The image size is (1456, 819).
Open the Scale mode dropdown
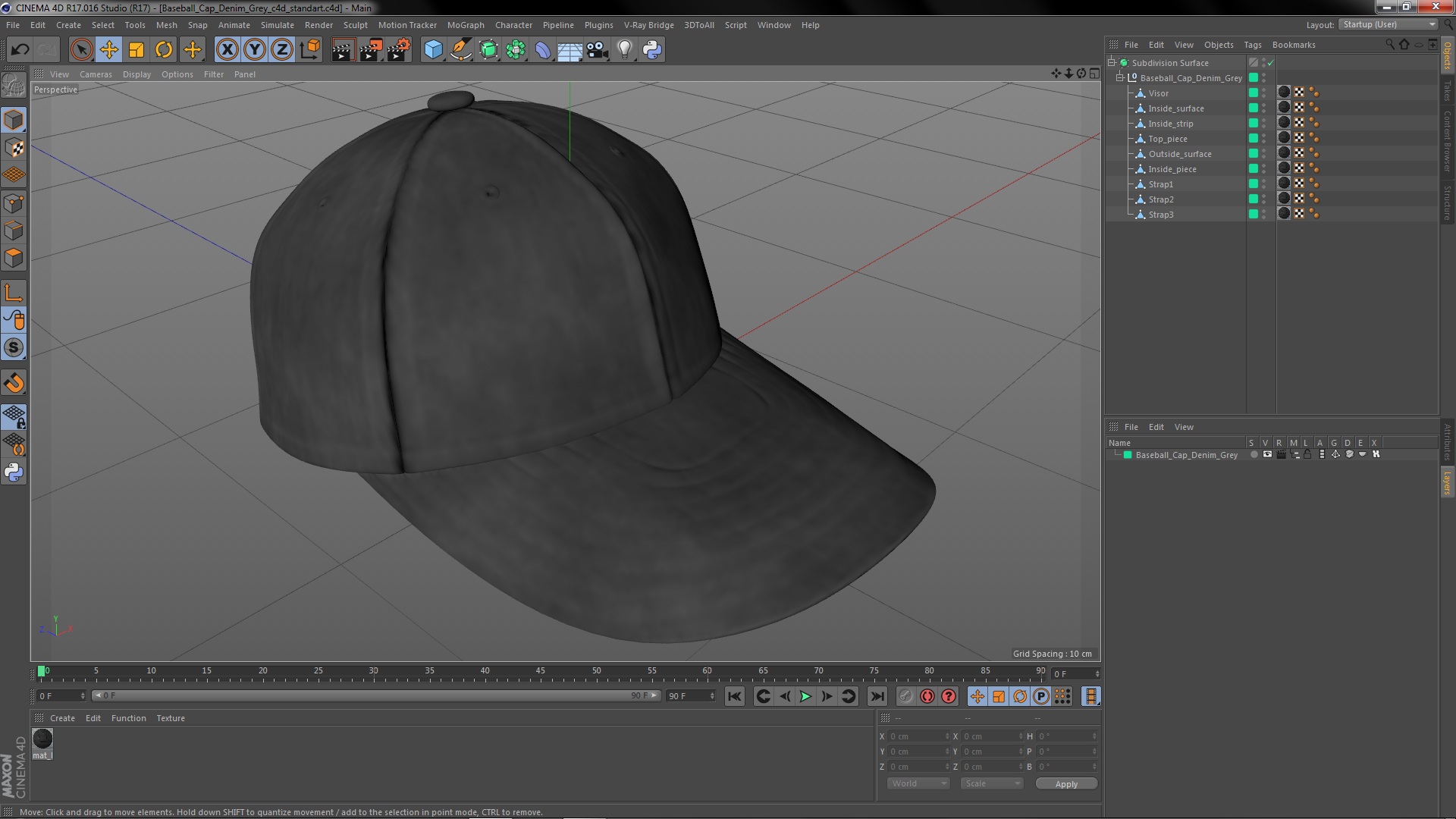pos(992,783)
